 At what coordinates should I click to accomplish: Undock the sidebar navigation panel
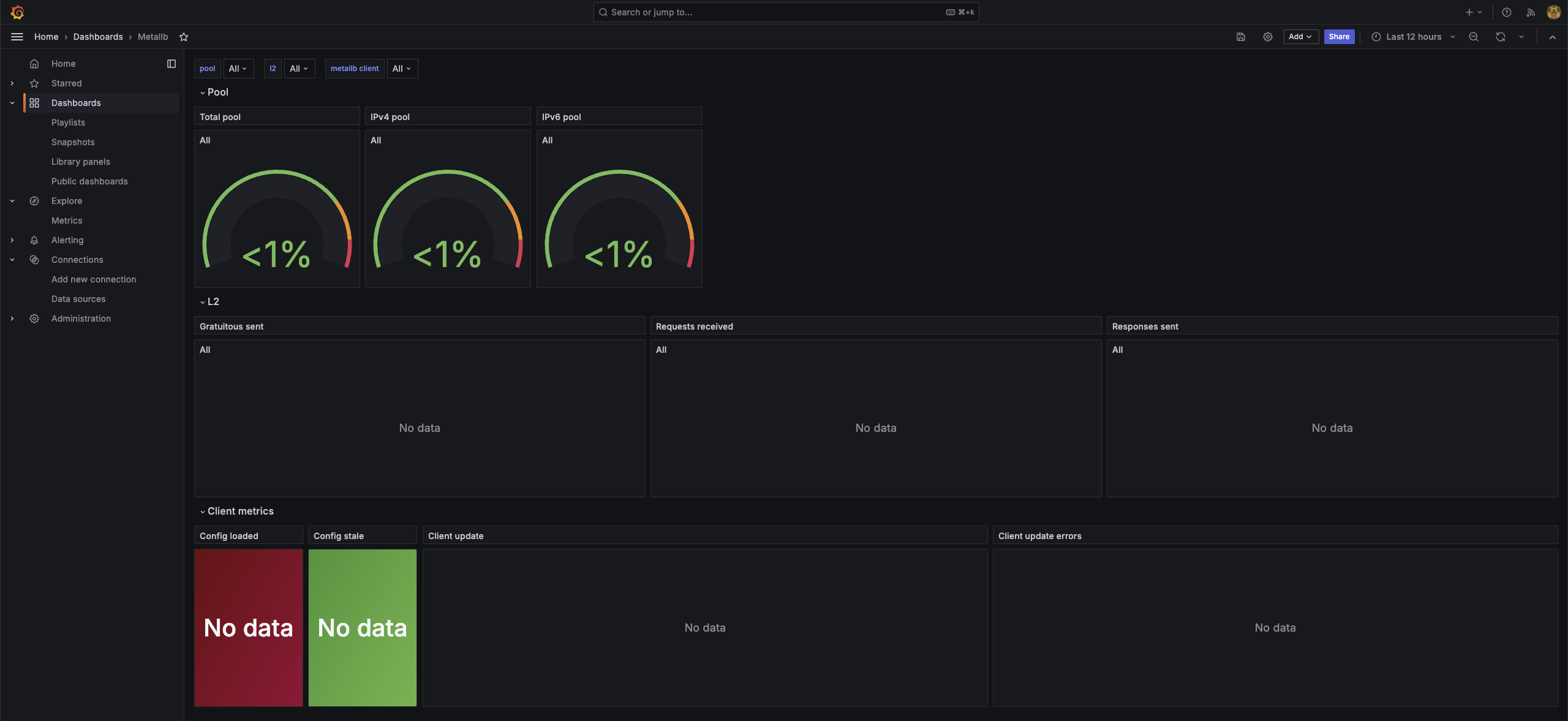point(171,64)
